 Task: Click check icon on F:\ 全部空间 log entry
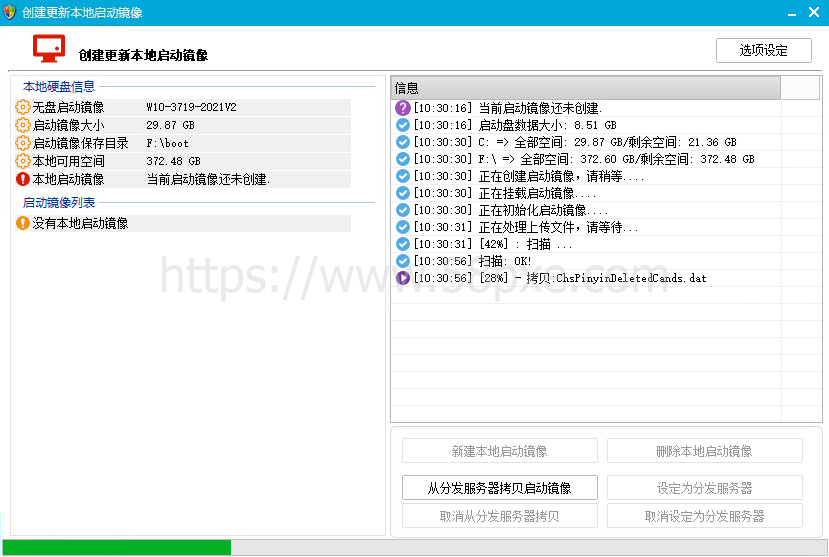tap(403, 159)
